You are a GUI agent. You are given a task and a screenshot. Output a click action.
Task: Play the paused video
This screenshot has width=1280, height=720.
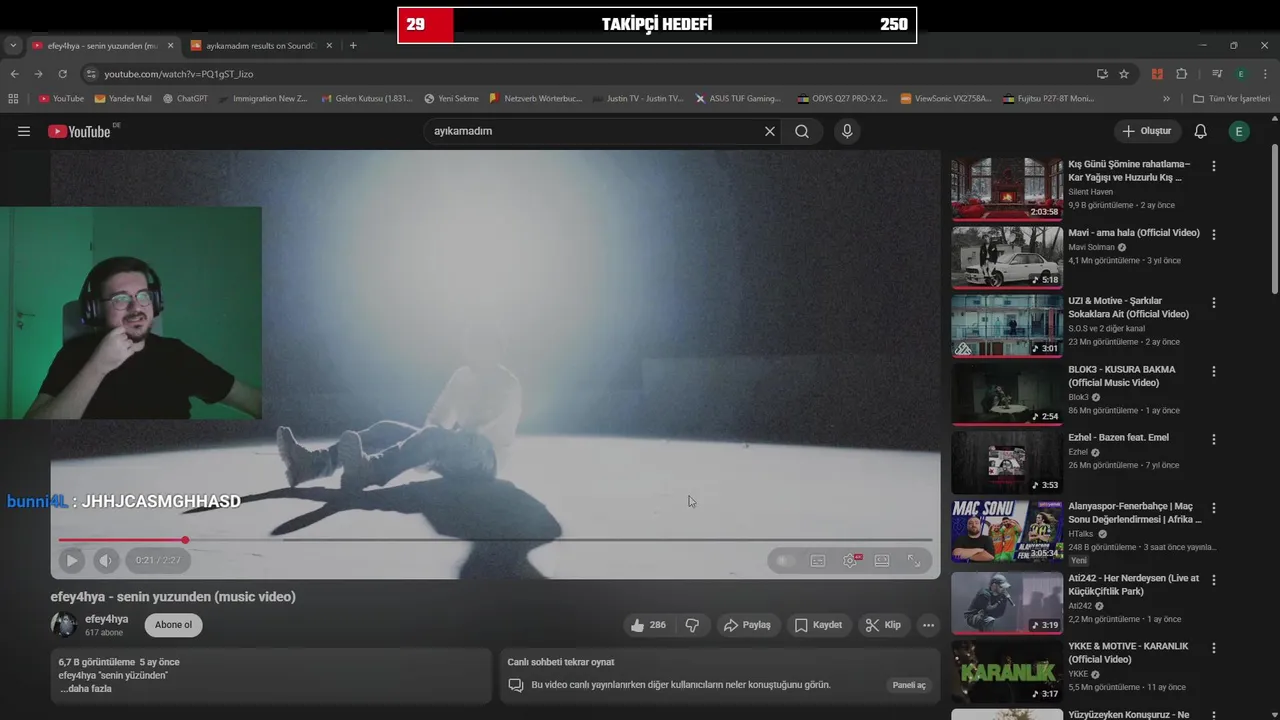tap(72, 561)
